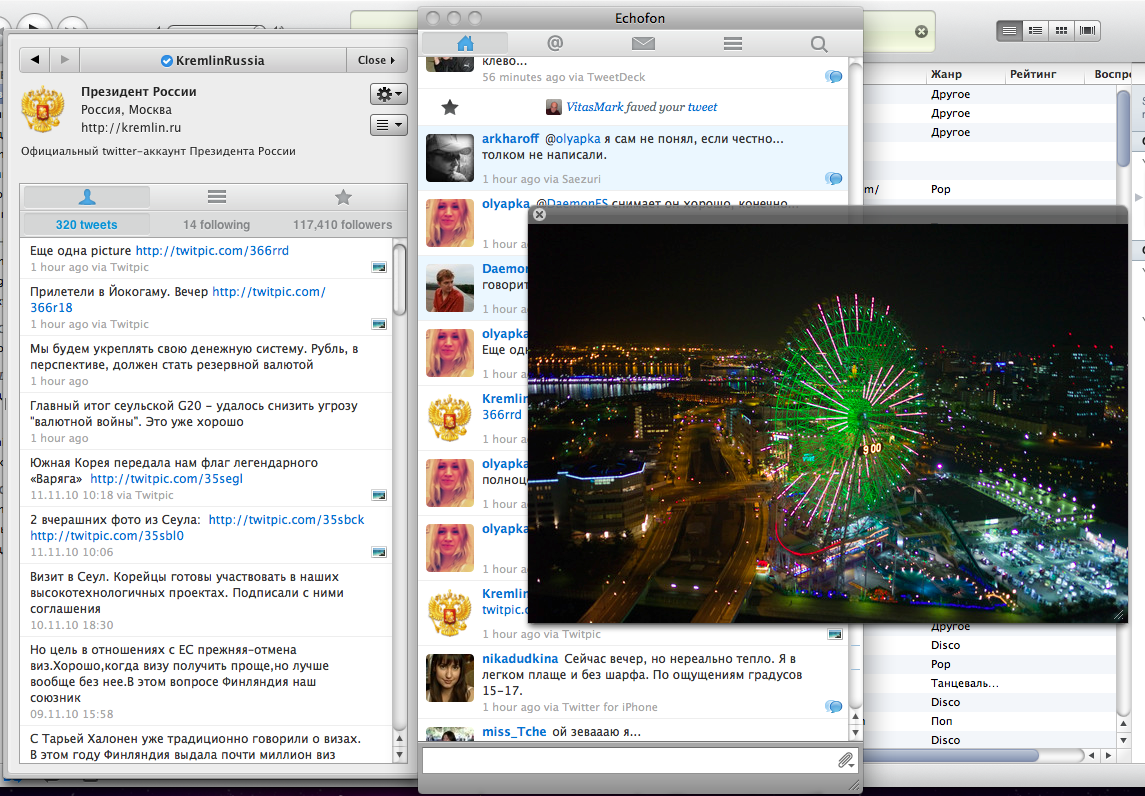Click picture icon on 'Еще одна picture' tweet

click(379, 267)
